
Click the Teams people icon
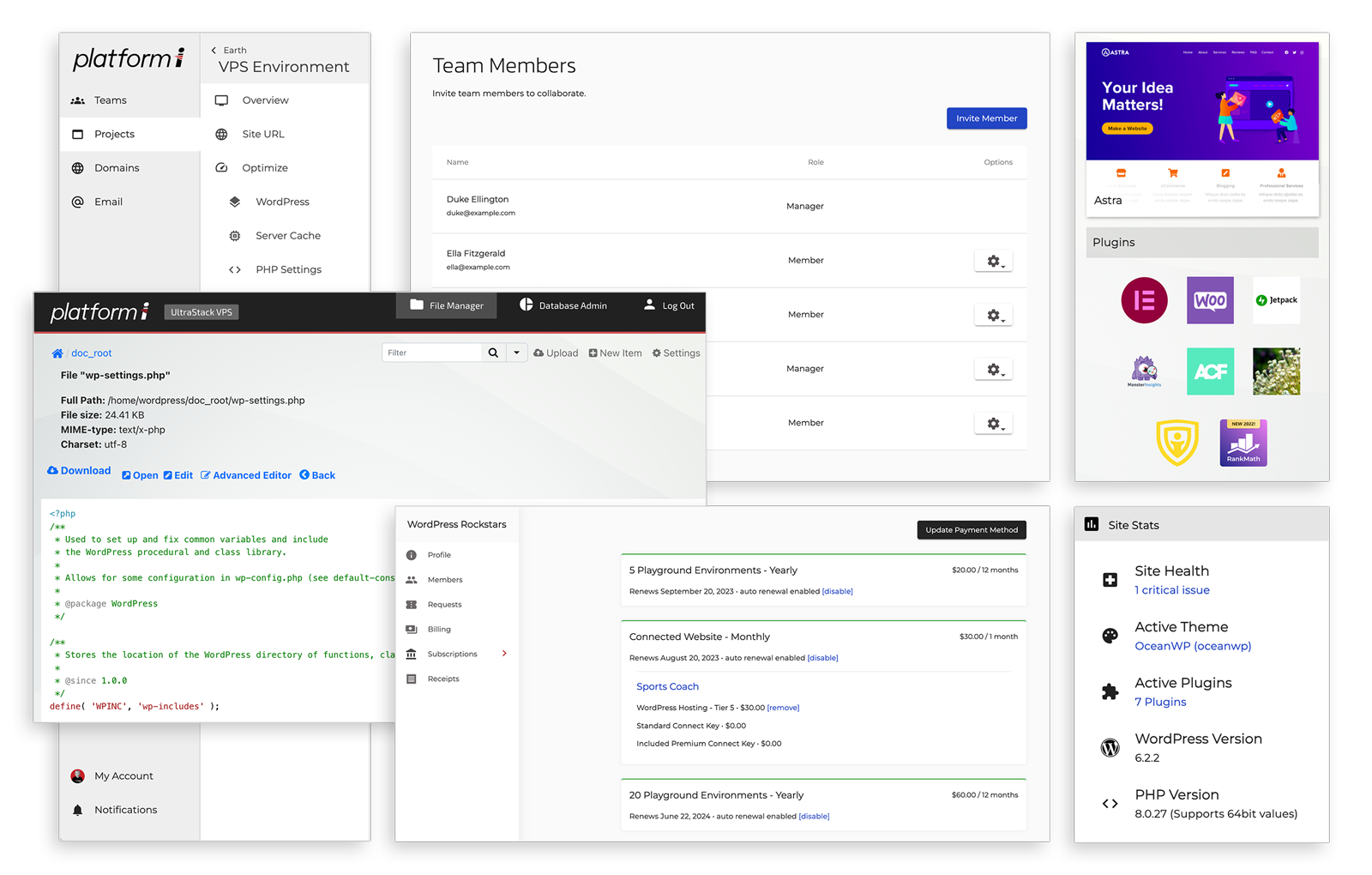coord(78,100)
